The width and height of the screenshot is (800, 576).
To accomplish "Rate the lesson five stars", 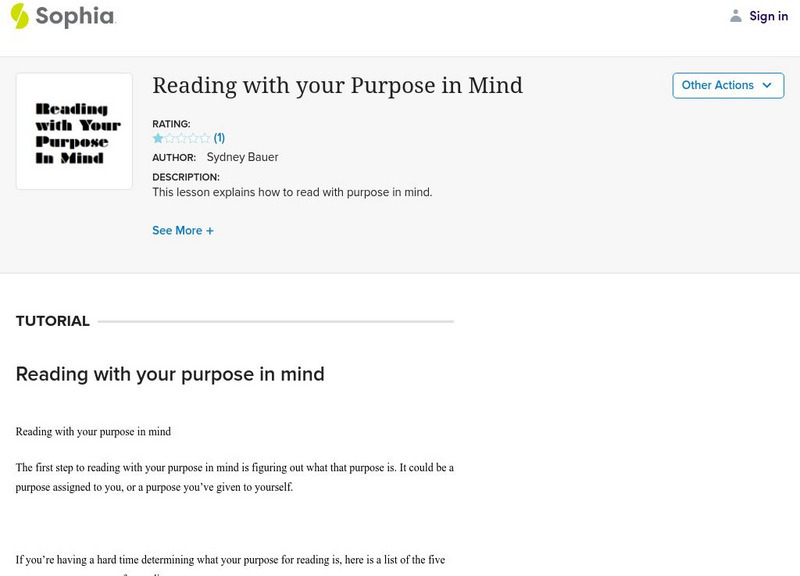I will 205,138.
